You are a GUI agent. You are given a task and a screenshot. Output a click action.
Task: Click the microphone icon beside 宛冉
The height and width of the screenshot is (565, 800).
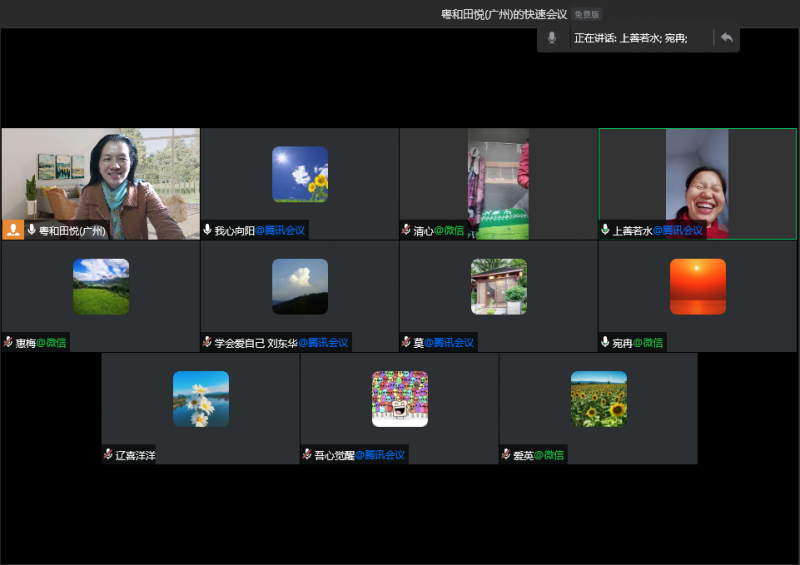pyautogui.click(x=605, y=342)
